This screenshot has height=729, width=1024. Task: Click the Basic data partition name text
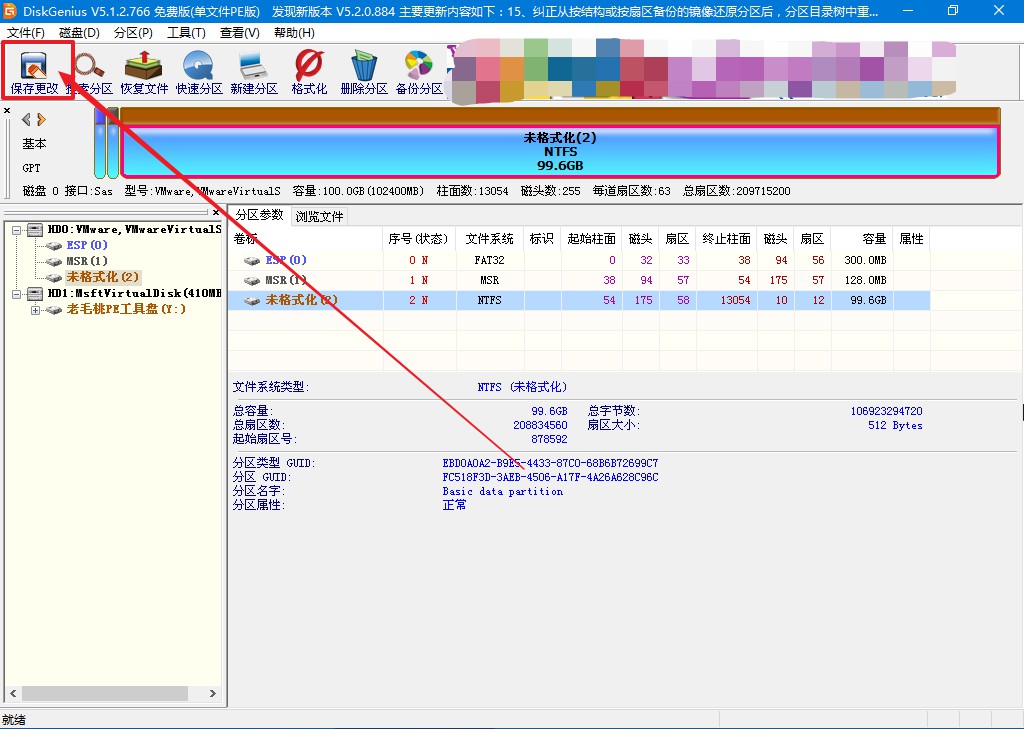[502, 491]
